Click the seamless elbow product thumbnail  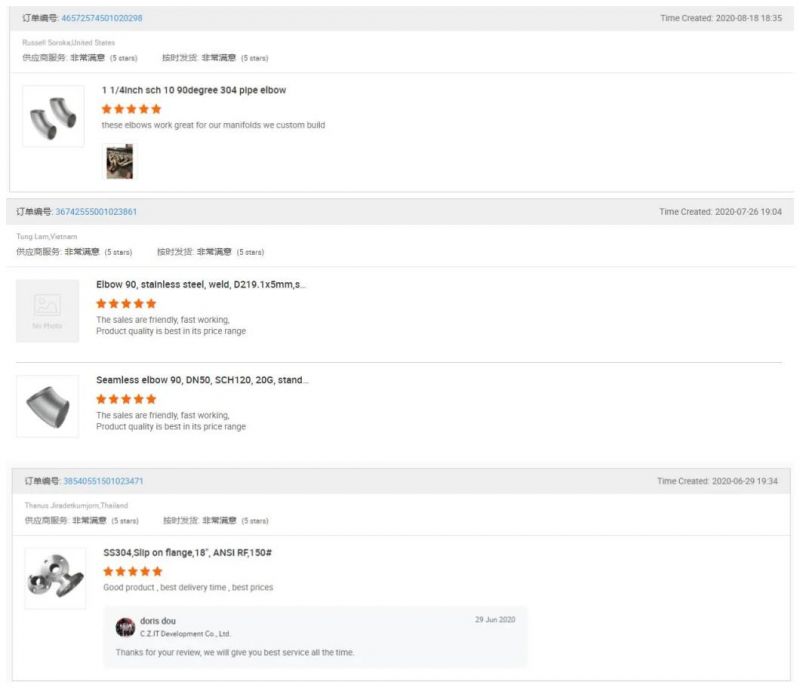[47, 406]
